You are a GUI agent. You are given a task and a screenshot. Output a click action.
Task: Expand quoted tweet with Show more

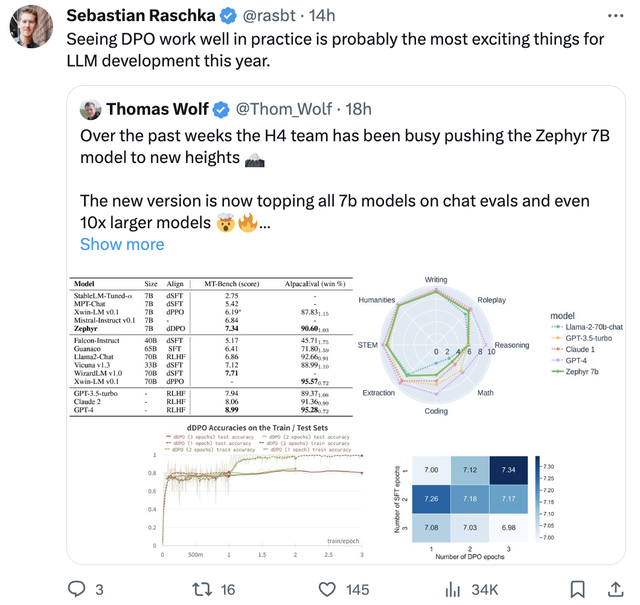click(122, 244)
